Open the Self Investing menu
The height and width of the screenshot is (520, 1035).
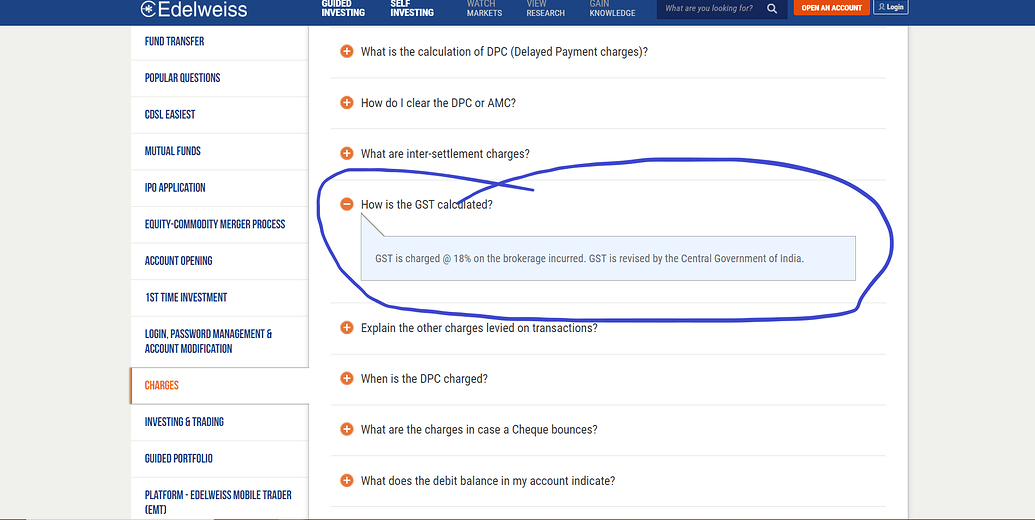pos(411,8)
